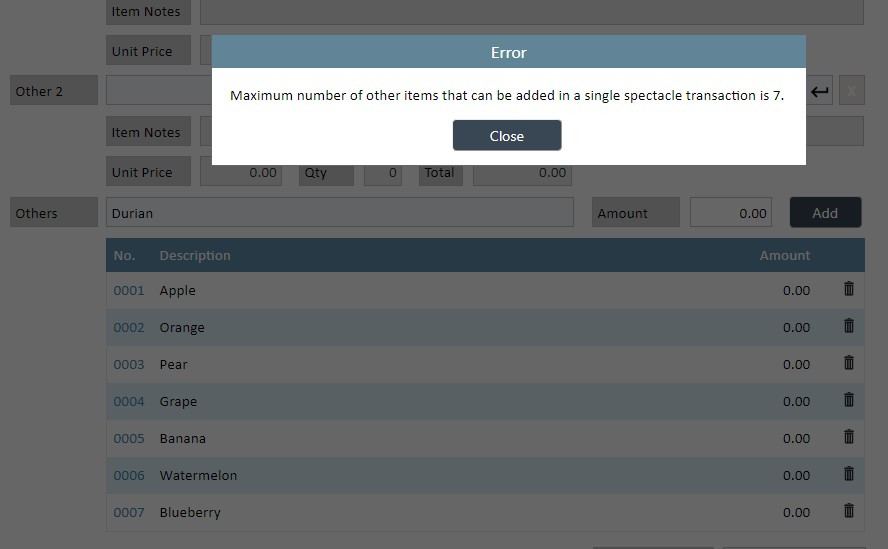Select the 0007 row number
The width and height of the screenshot is (888, 549).
point(129,513)
